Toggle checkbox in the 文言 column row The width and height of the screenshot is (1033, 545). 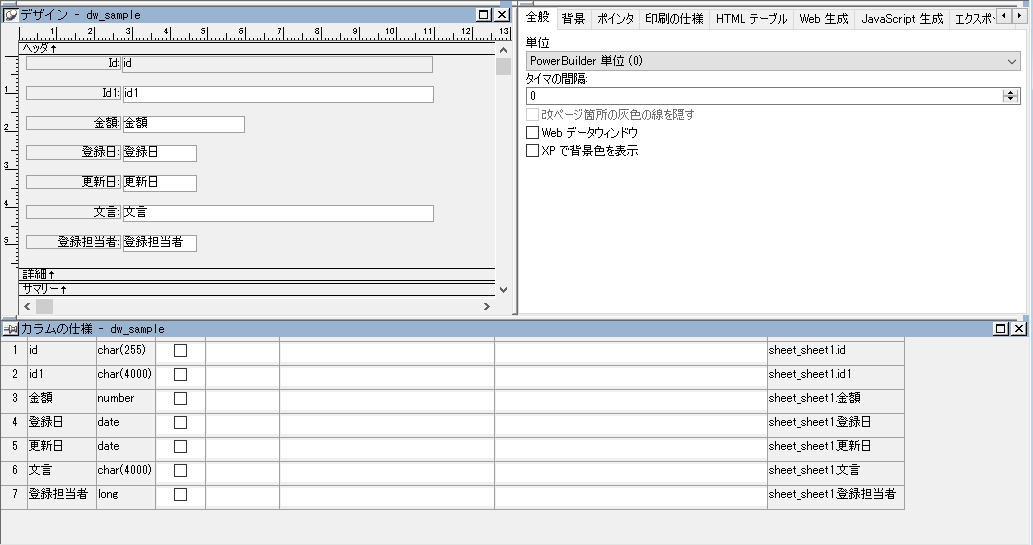(x=181, y=471)
